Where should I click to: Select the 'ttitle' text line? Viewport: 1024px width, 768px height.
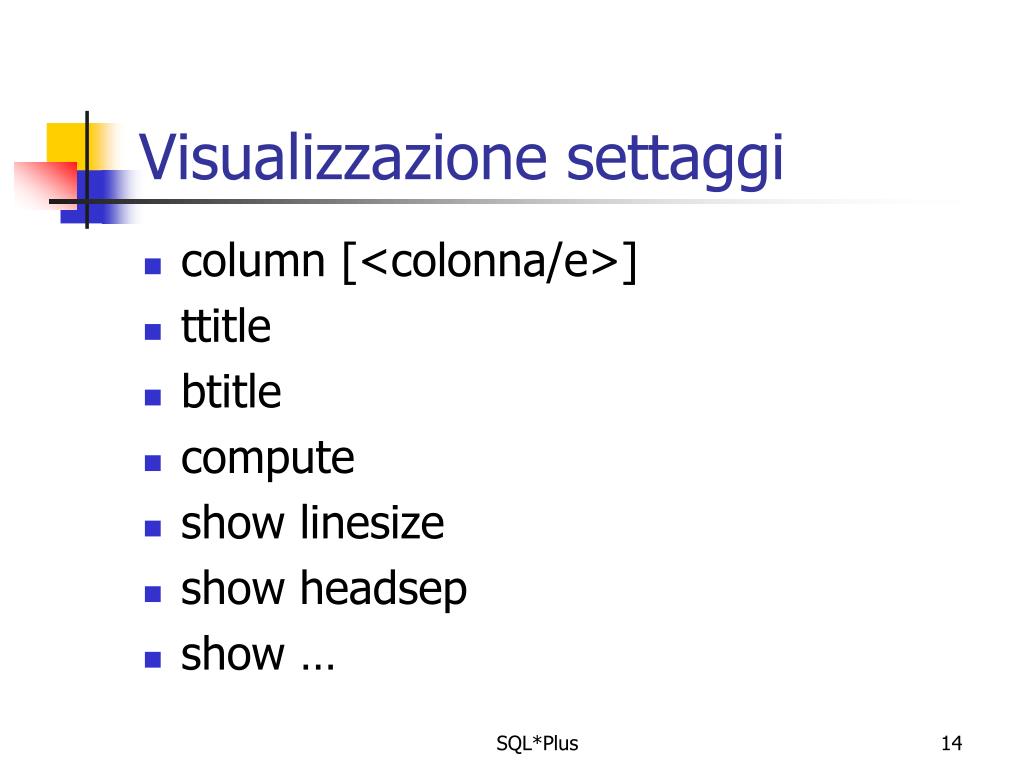click(226, 326)
